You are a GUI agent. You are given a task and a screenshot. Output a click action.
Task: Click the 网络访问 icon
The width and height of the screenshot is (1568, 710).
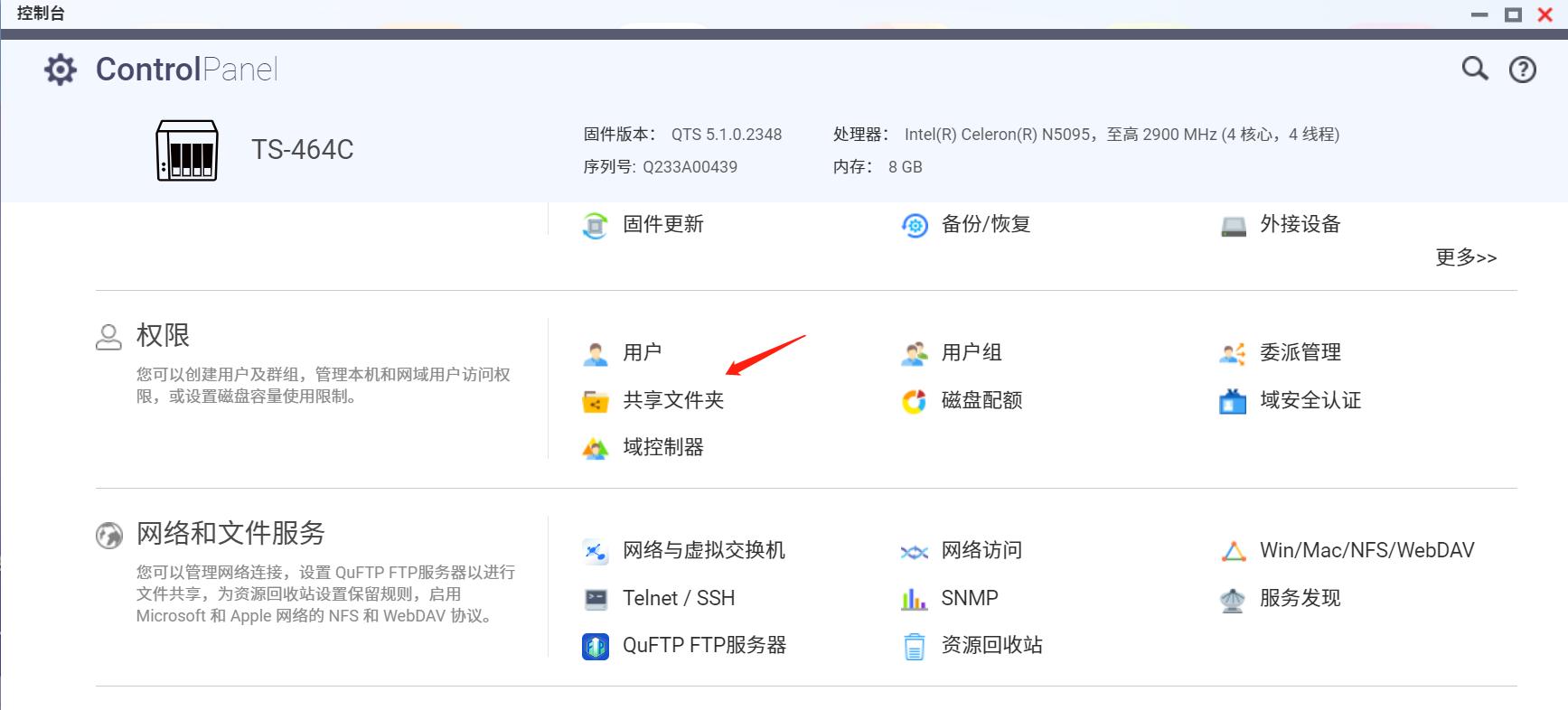tap(915, 551)
